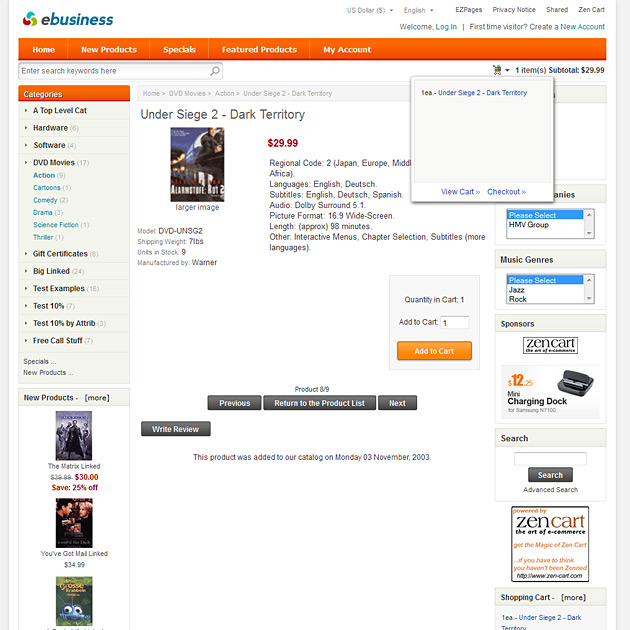Screen dimensions: 630x630
Task: Click the ebusiness logo
Action: (x=68, y=19)
